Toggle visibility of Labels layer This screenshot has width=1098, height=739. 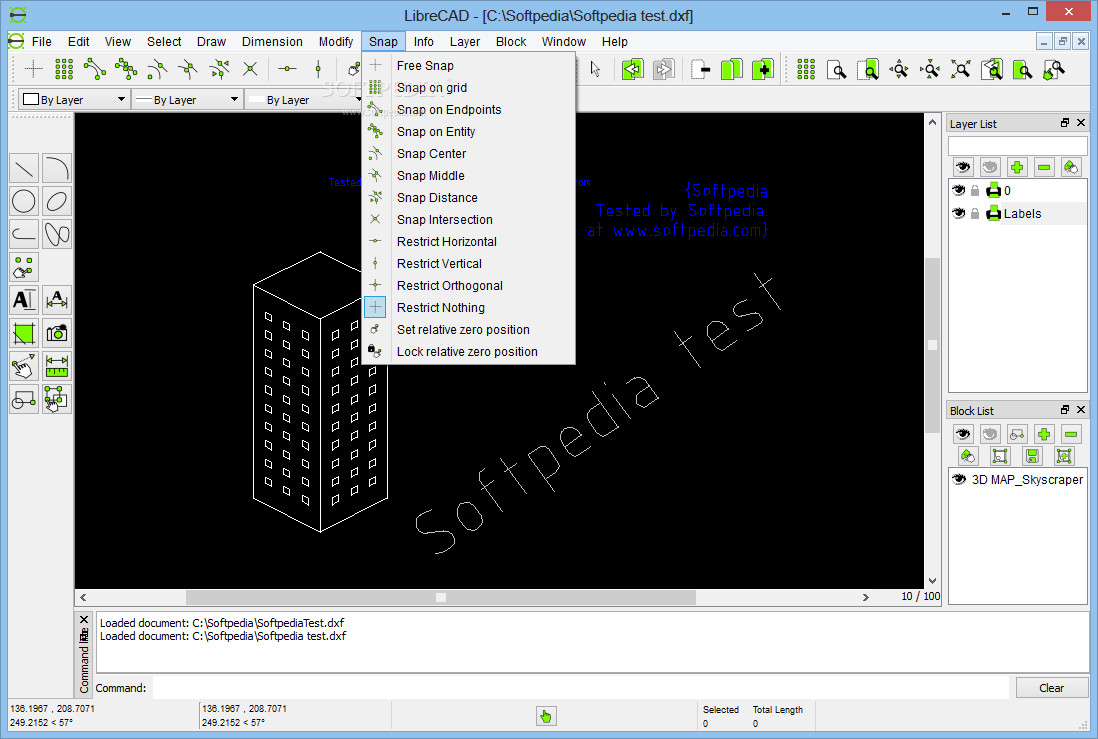coord(959,214)
